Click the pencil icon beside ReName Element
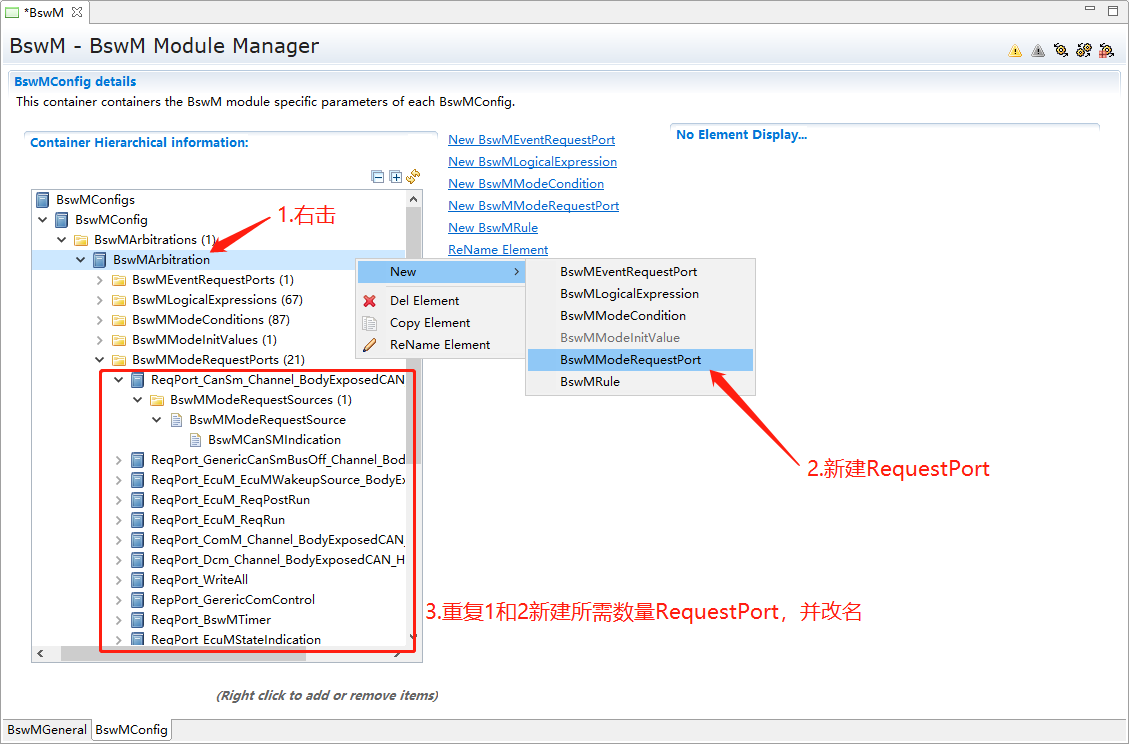1129x744 pixels. tap(370, 345)
